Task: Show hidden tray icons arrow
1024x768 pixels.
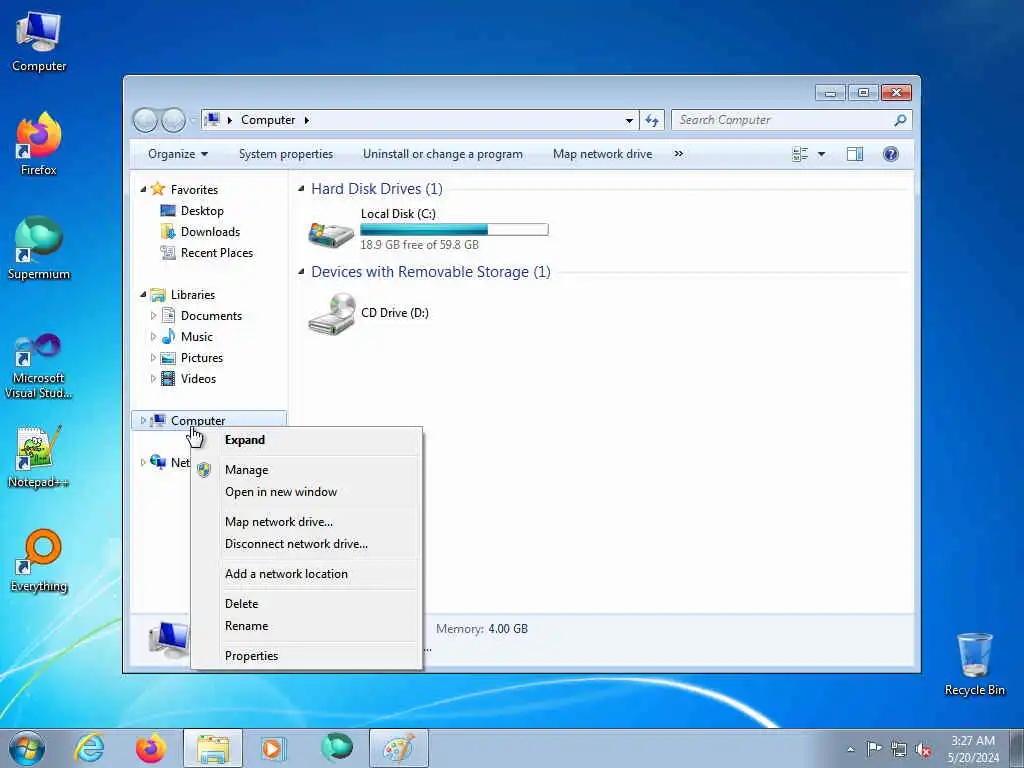Action: pos(850,749)
